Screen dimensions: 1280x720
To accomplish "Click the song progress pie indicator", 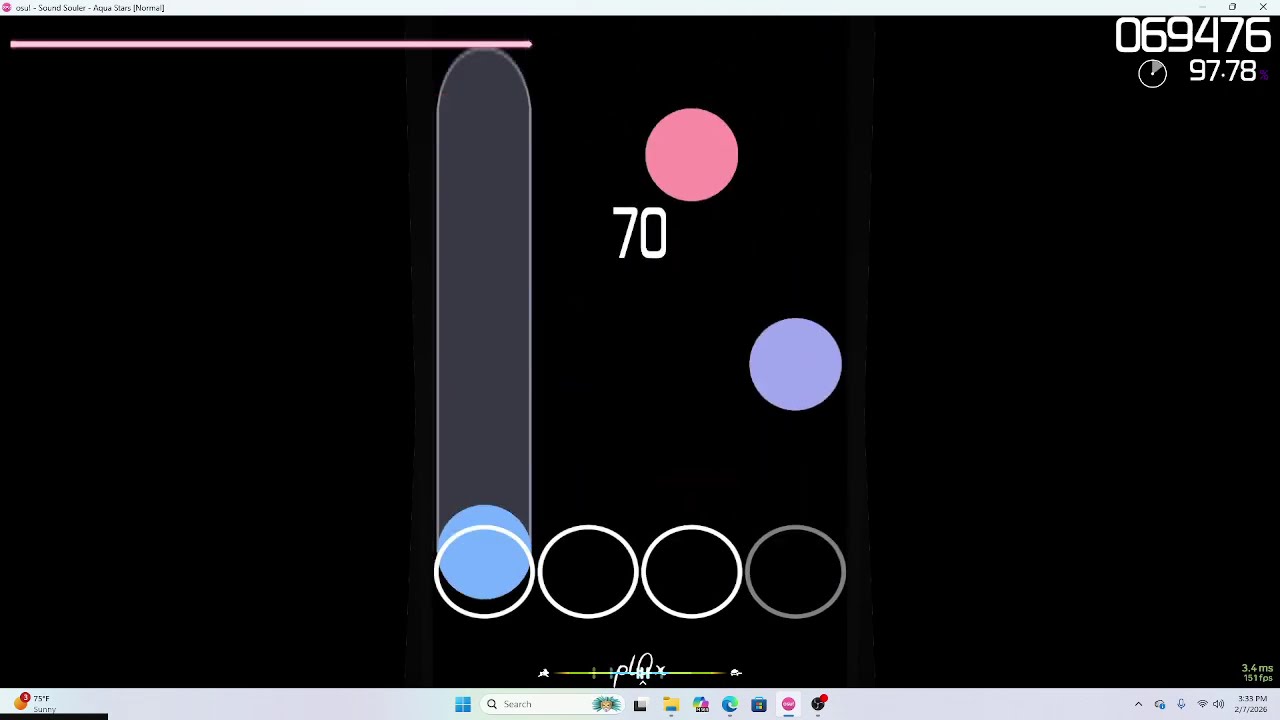I will coord(1152,73).
